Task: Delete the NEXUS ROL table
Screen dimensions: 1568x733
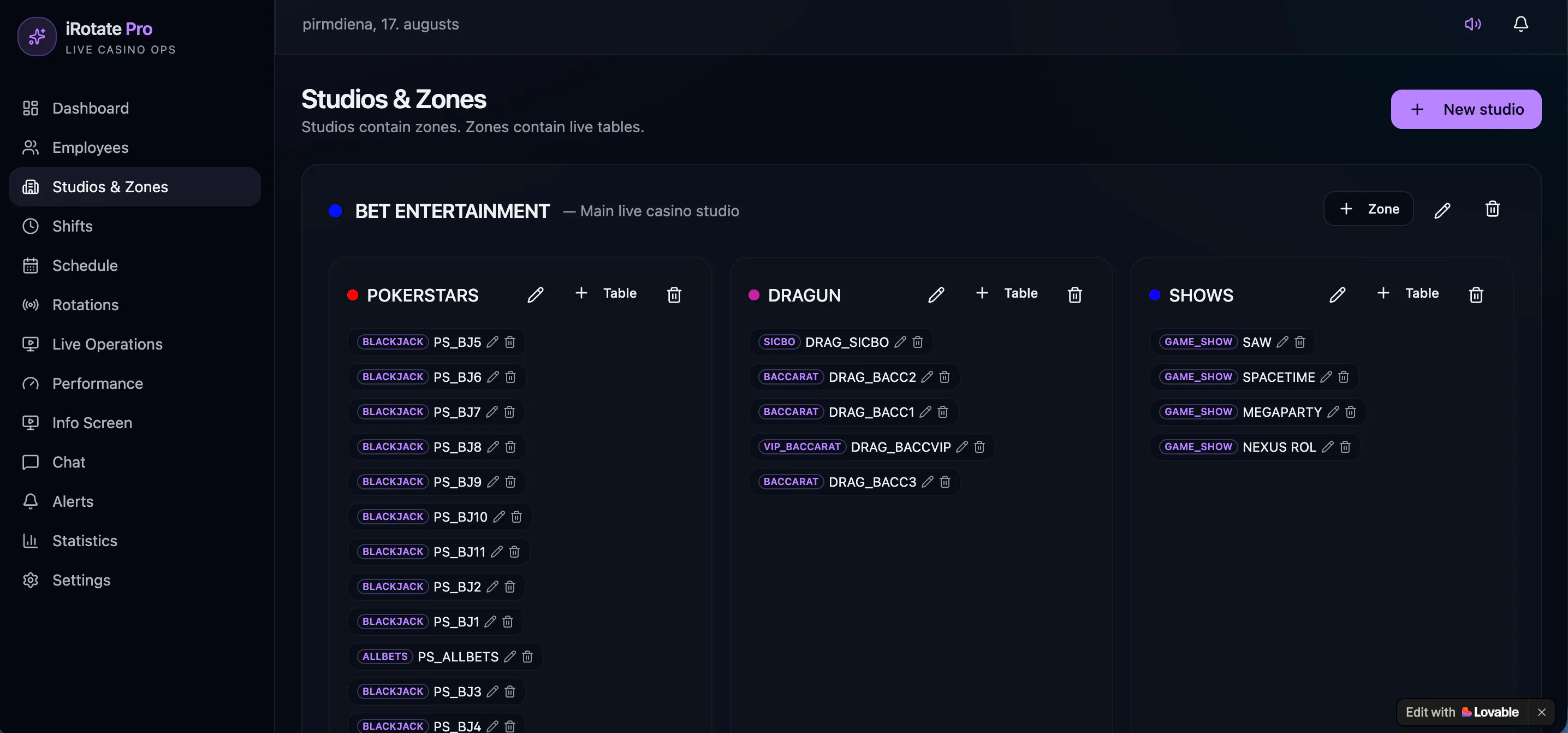Action: click(x=1345, y=447)
